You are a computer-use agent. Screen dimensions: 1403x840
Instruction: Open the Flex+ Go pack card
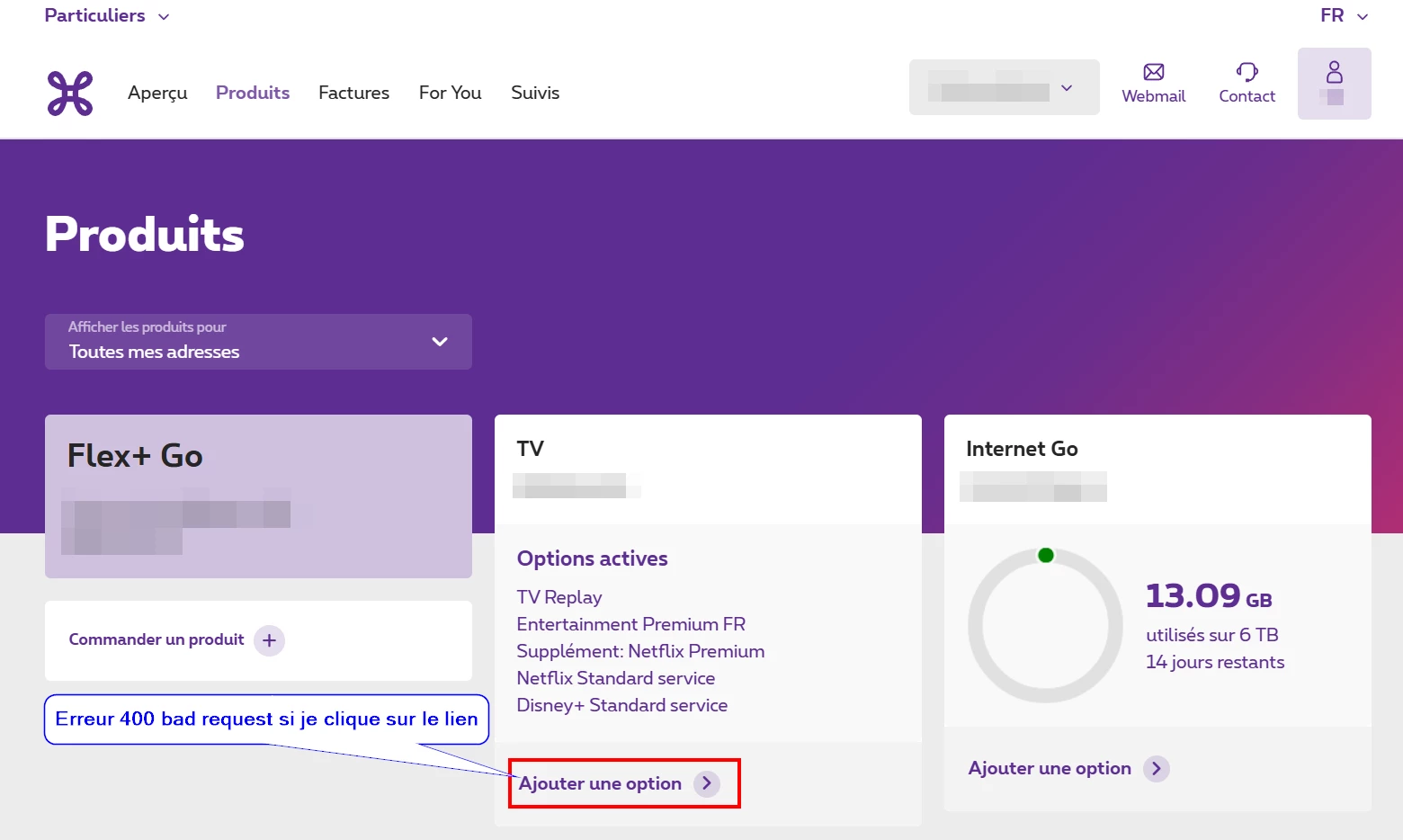coord(258,496)
